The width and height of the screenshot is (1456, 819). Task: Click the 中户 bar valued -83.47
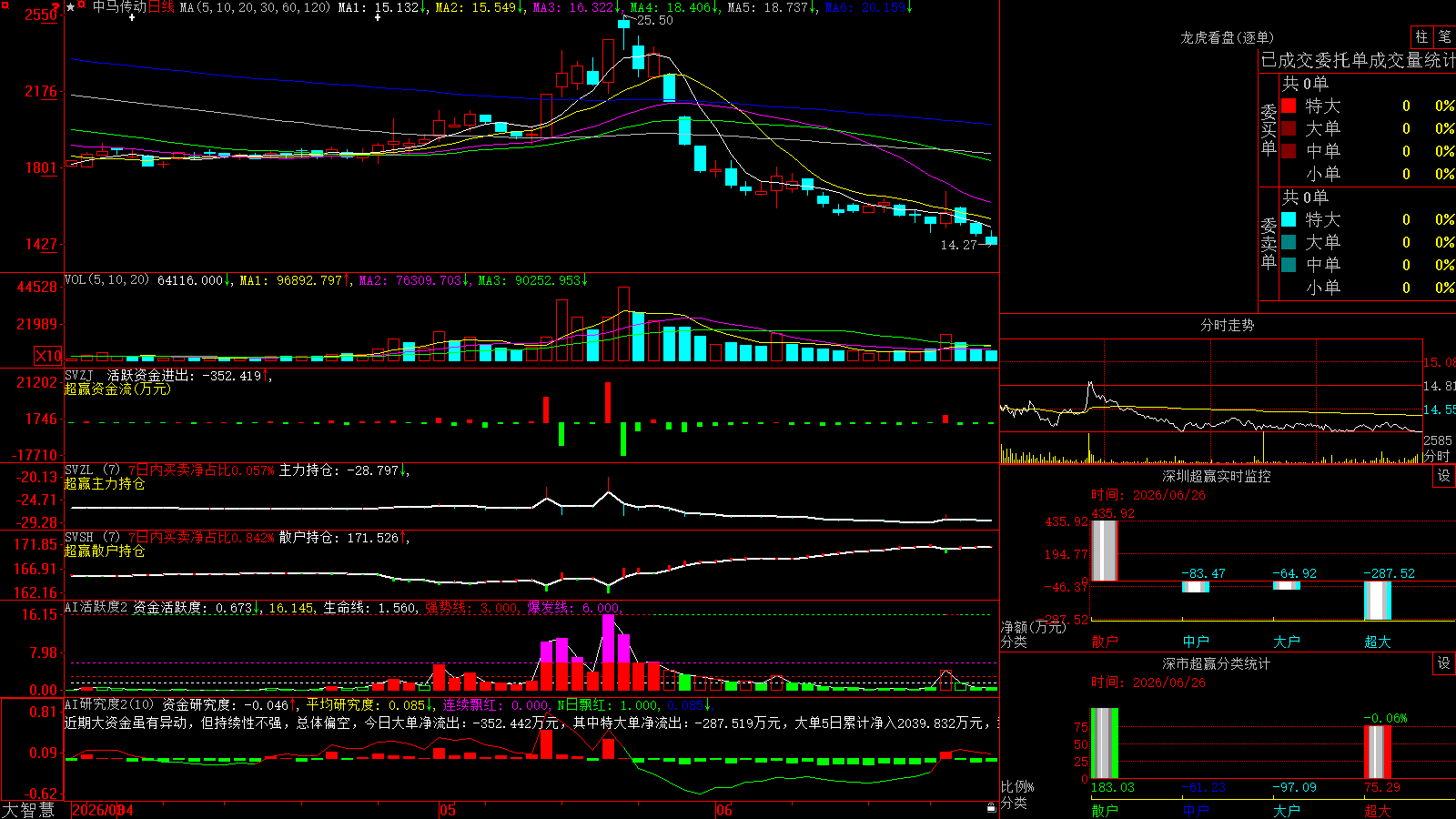(1195, 587)
